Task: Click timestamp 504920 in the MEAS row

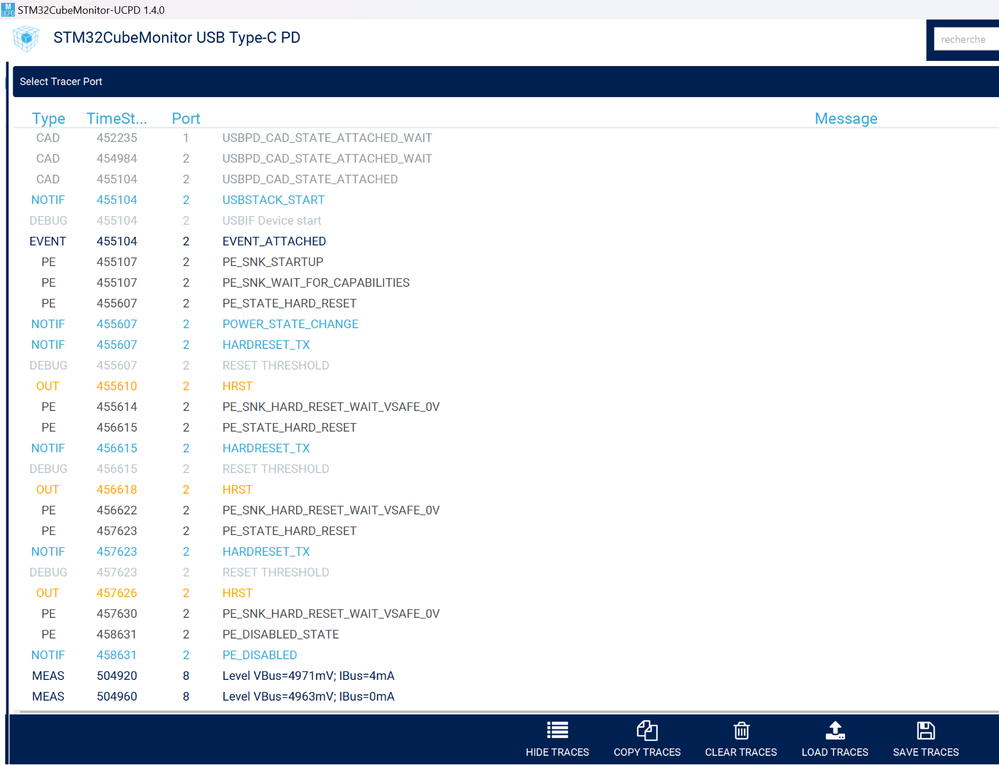Action: pyautogui.click(x=117, y=676)
